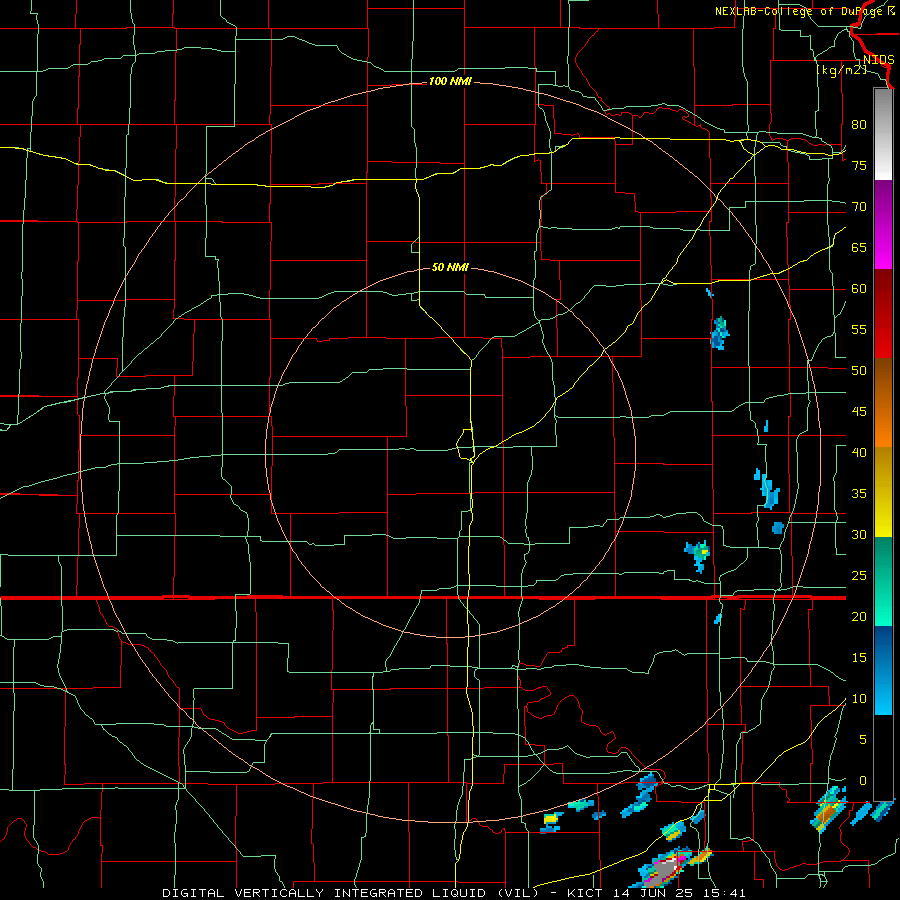
Task: Click the 50 NMI range ring label
Action: tap(450, 267)
